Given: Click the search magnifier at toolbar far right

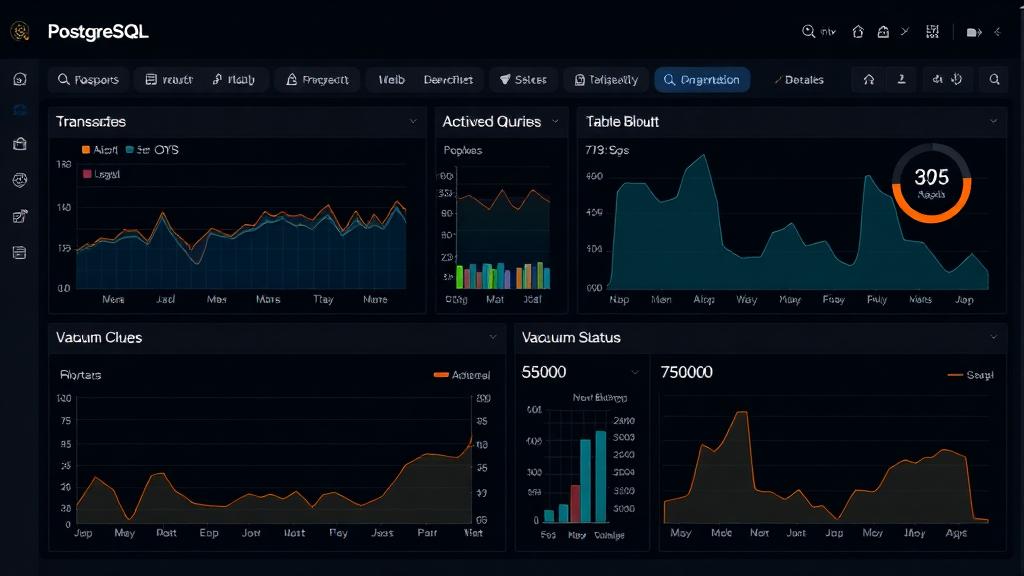Looking at the screenshot, I should click(994, 80).
